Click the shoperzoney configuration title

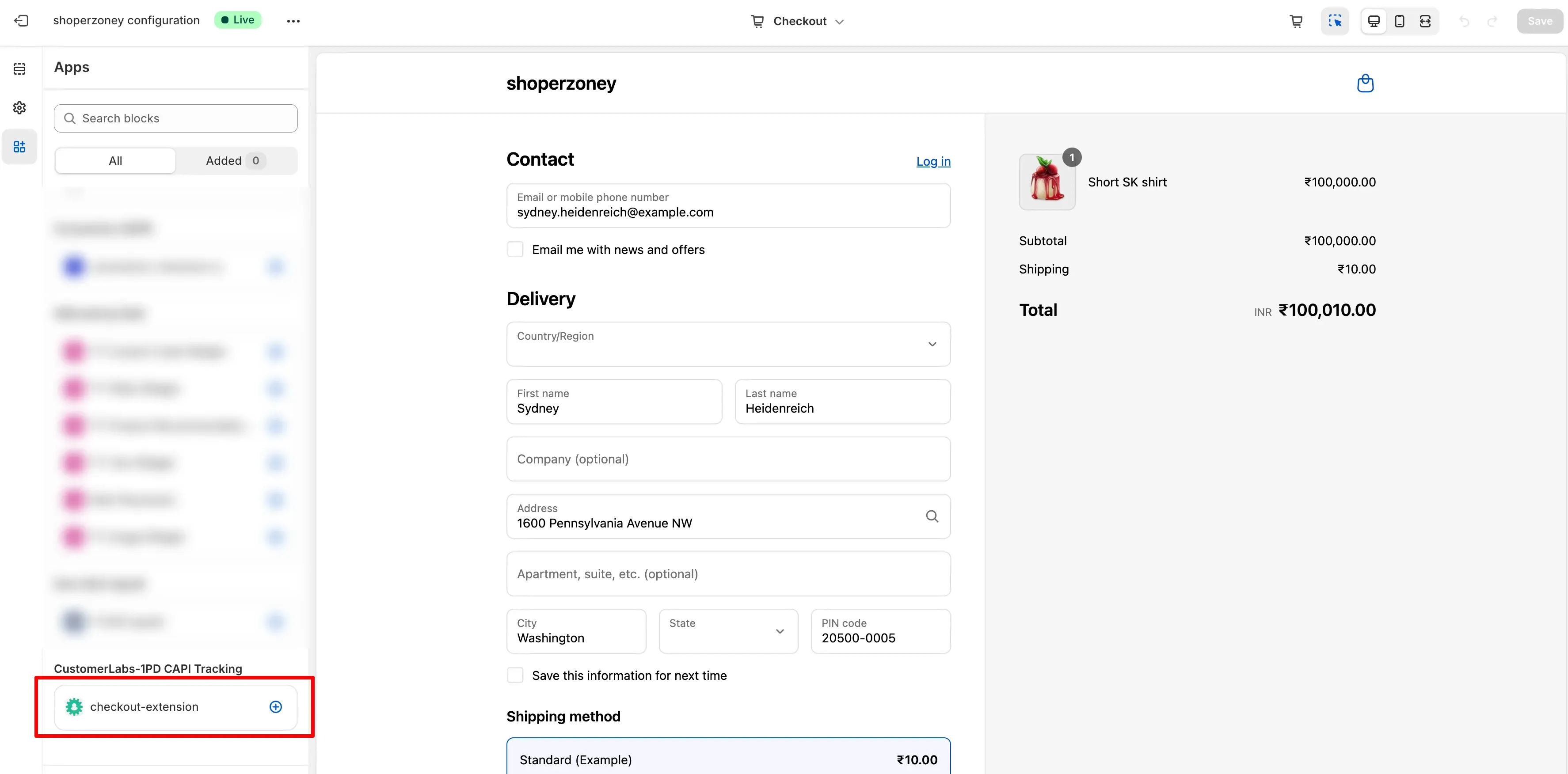(126, 20)
